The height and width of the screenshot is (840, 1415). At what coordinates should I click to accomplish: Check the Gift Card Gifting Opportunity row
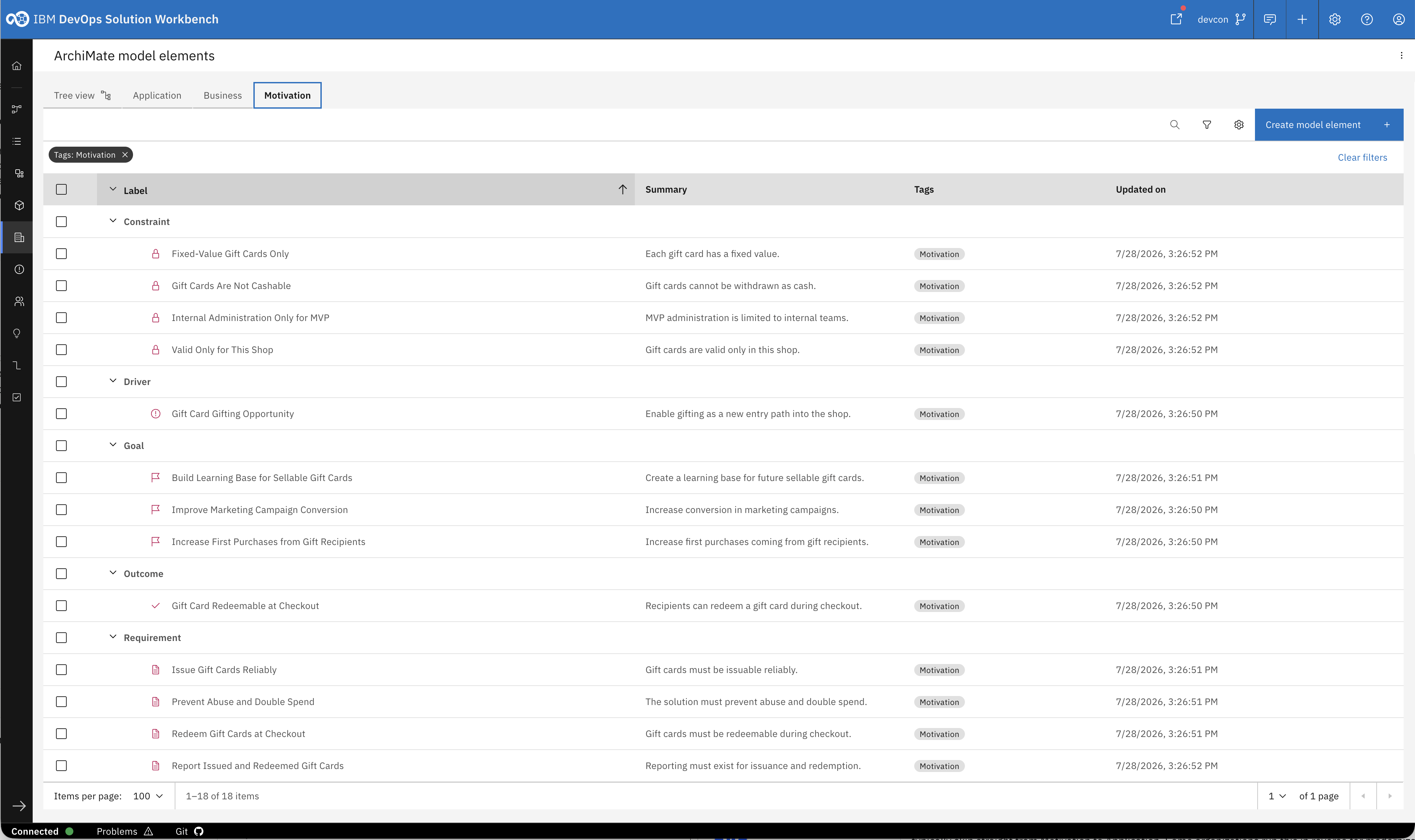61,414
